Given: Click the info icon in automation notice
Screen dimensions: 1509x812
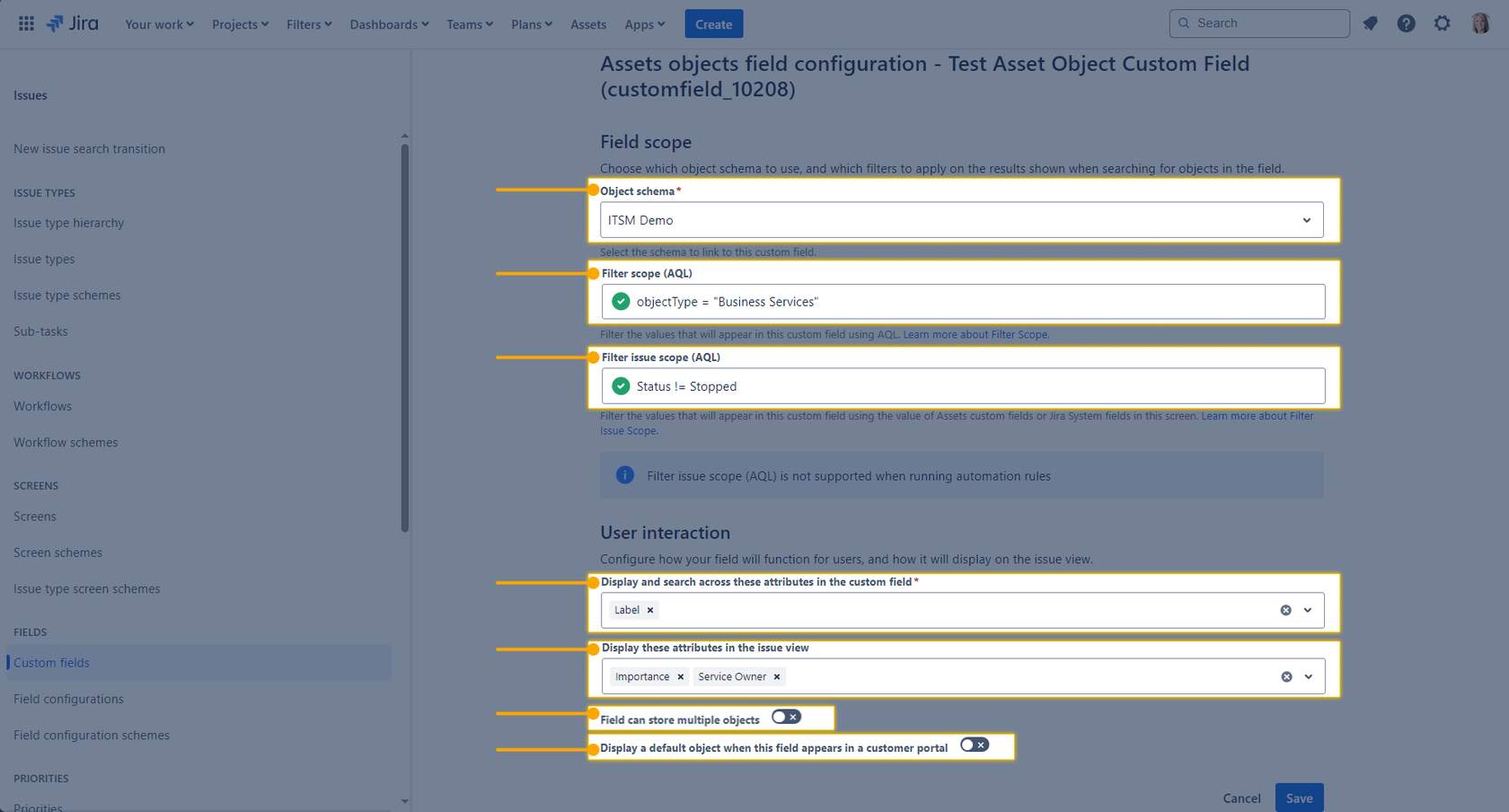Looking at the screenshot, I should (625, 475).
